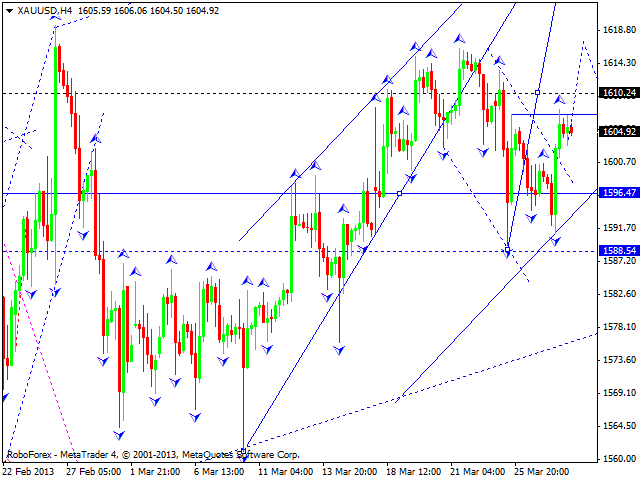Click the 6 Mar 13:00 time label
Screen dimensions: 640x480
pyautogui.click(x=219, y=471)
